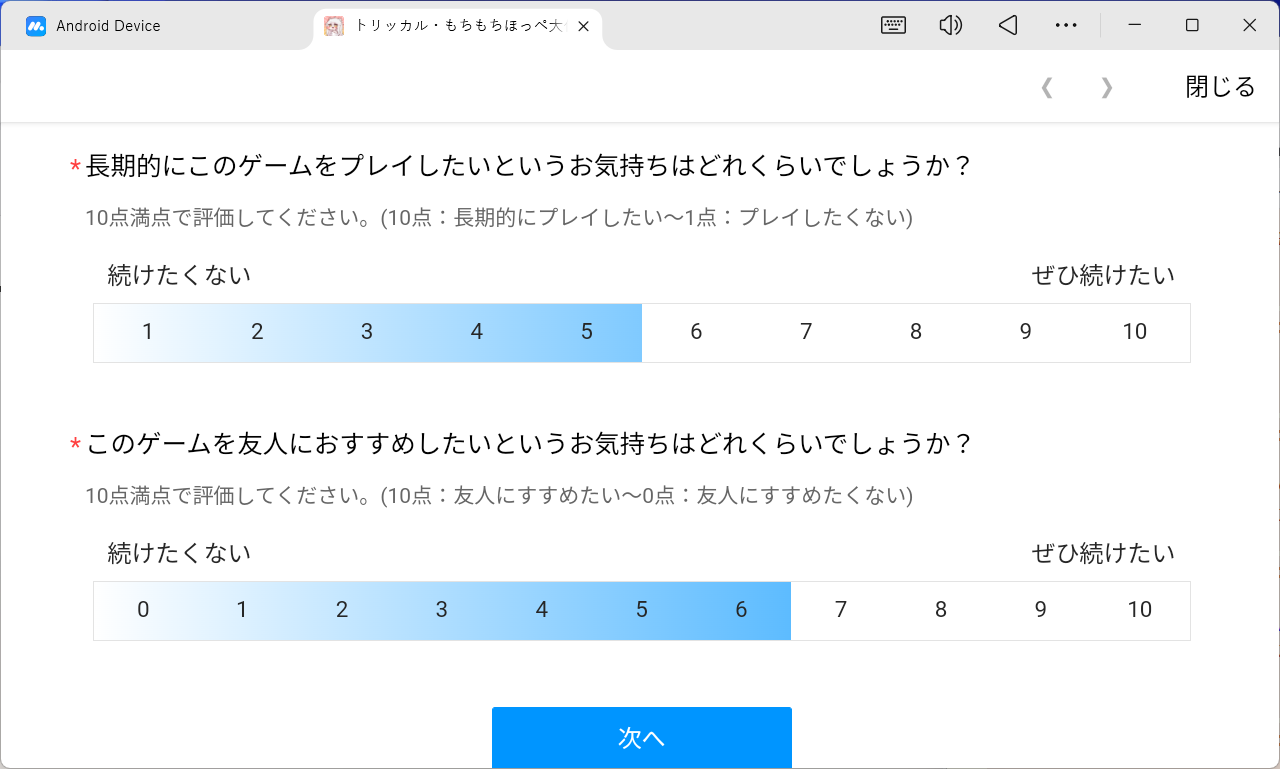Click the Android Device app logo icon
The width and height of the screenshot is (1280, 769).
(x=36, y=26)
